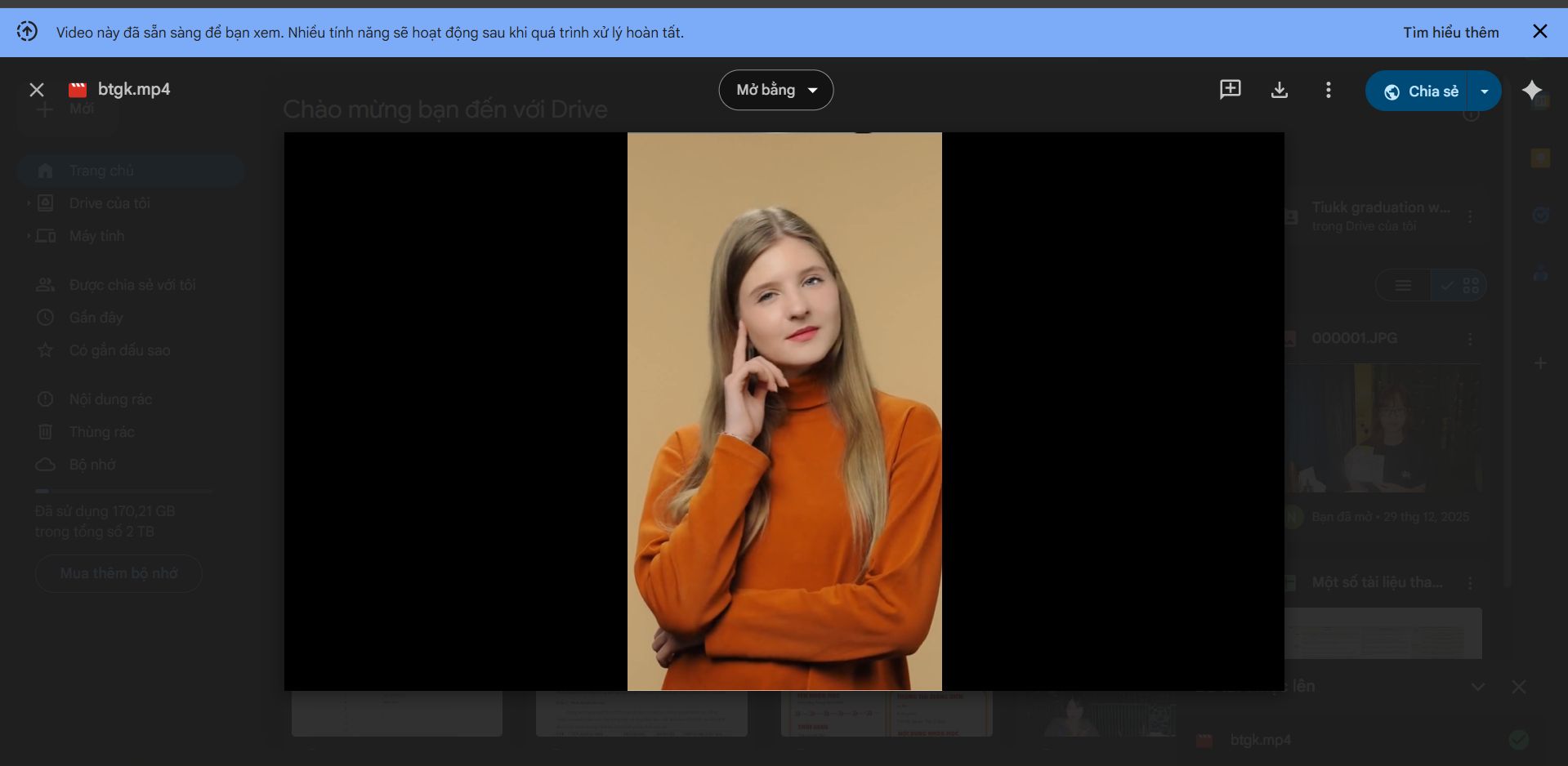Close the upload panel
Image resolution: width=1568 pixels, height=766 pixels.
point(1519,687)
